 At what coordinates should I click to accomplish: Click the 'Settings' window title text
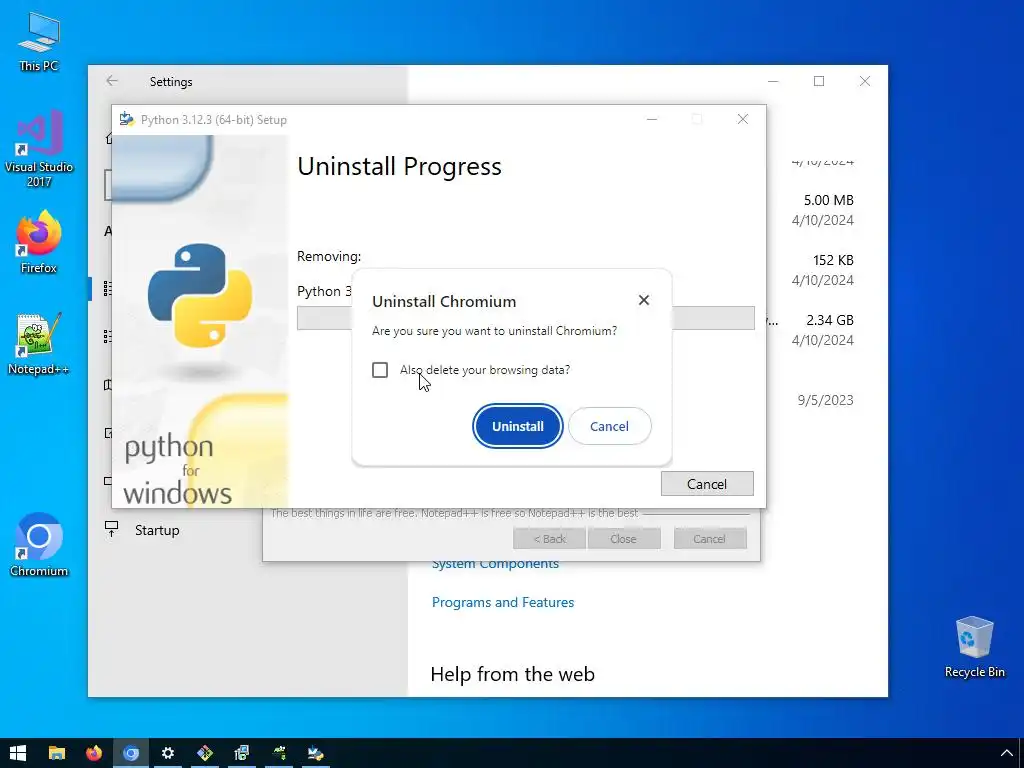170,82
